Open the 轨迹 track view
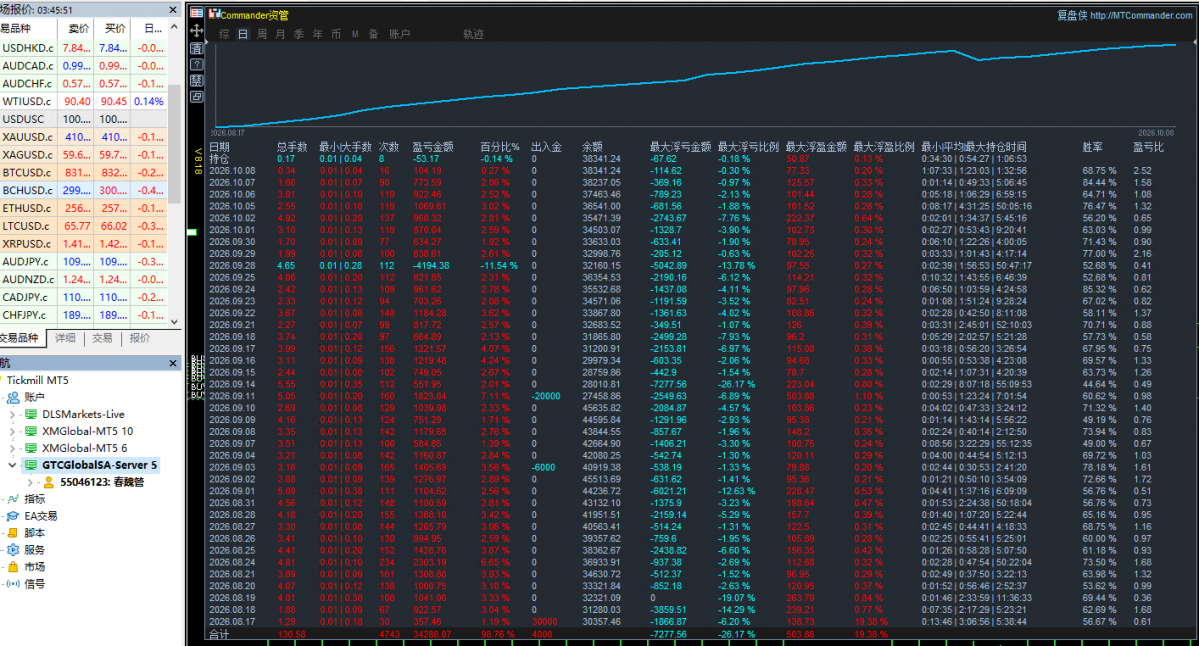Image resolution: width=1199 pixels, height=646 pixels. pos(473,34)
